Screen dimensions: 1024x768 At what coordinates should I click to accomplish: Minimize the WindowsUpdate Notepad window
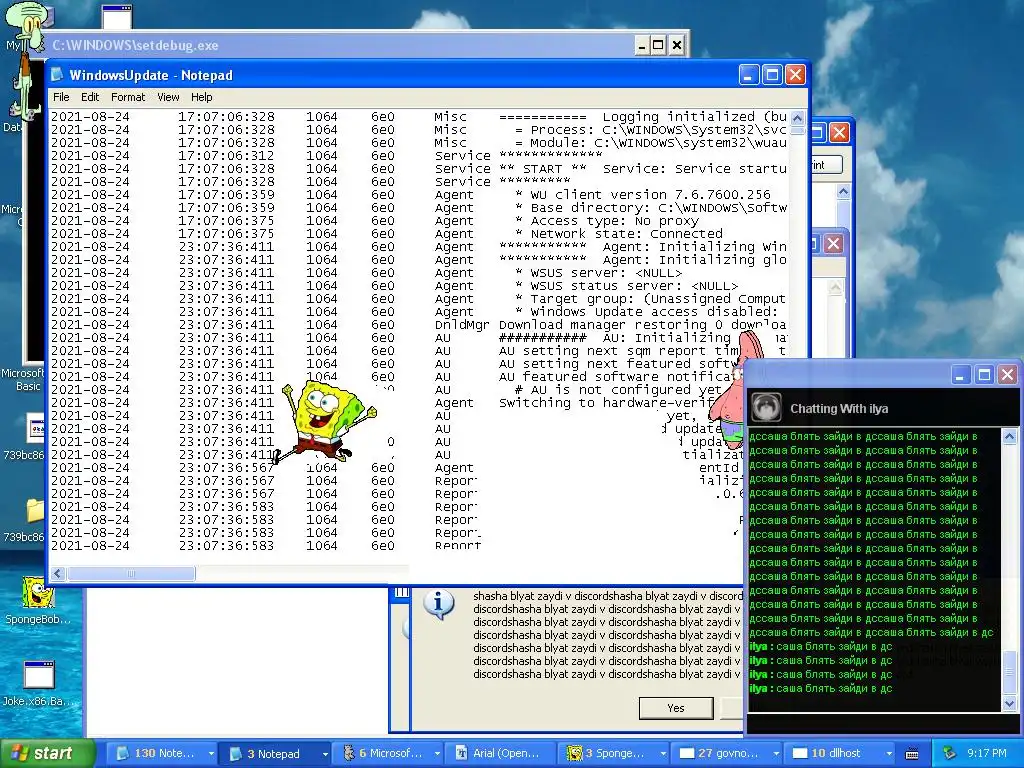748,75
